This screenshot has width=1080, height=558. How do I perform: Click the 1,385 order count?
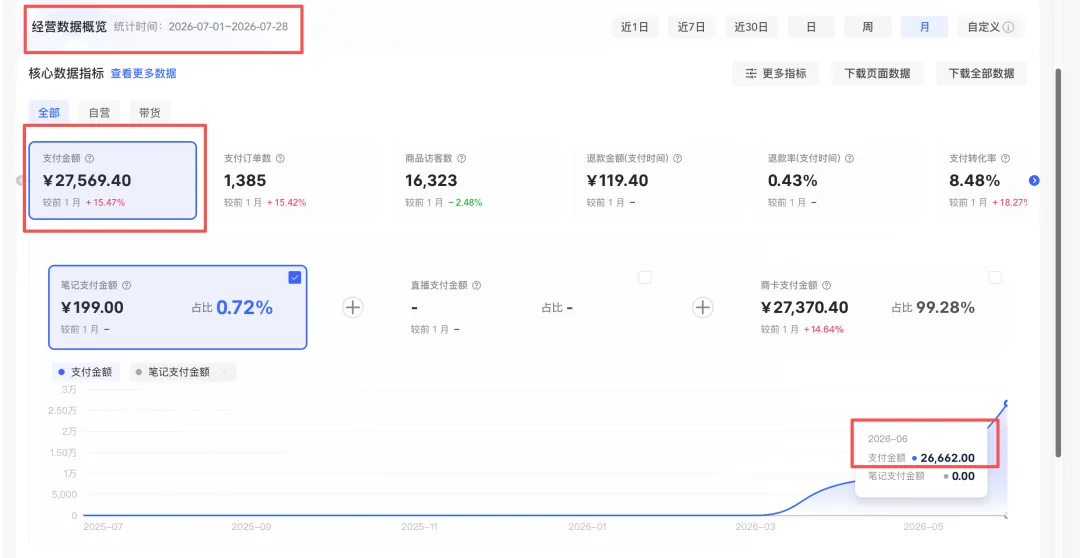[245, 181]
